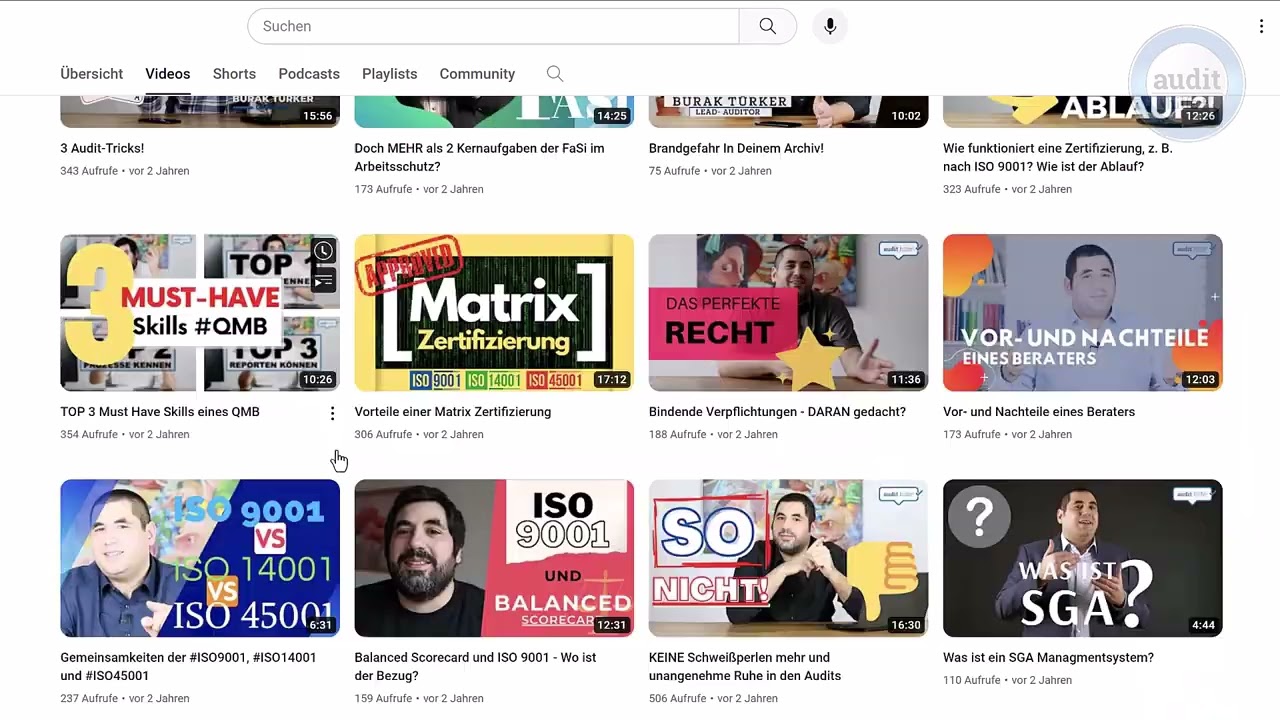Open channel search magnifier next to Community
Viewport: 1280px width, 720px height.
point(555,74)
